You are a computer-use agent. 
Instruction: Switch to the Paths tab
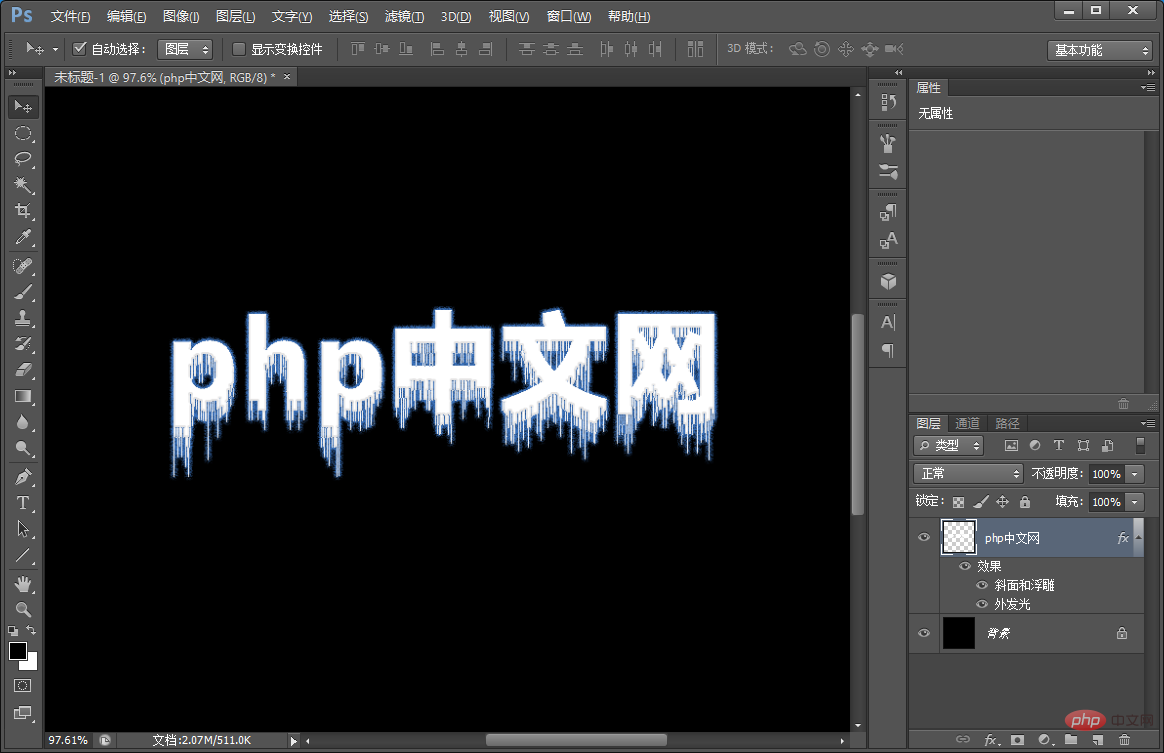[1007, 423]
